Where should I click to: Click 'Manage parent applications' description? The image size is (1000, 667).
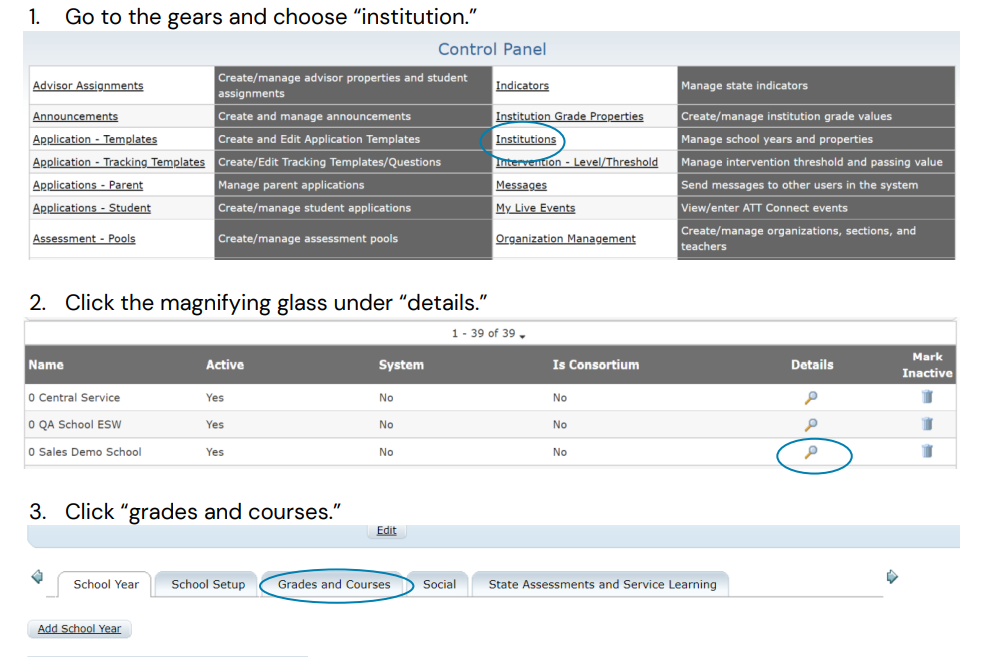[291, 185]
